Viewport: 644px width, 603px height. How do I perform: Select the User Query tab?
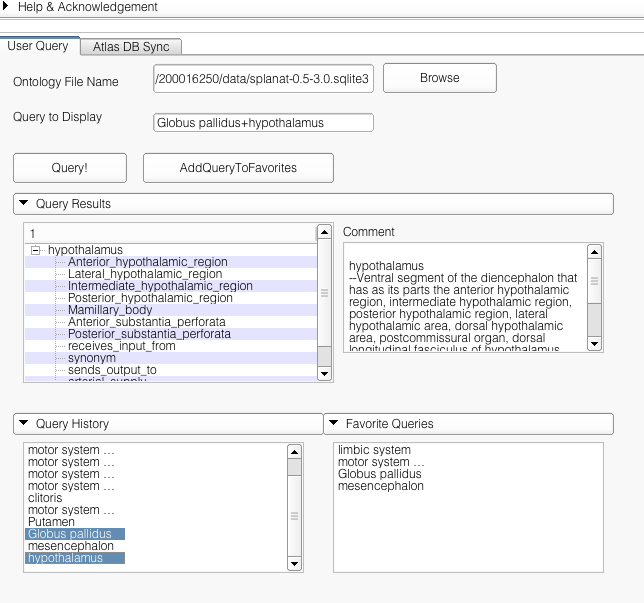click(x=38, y=46)
